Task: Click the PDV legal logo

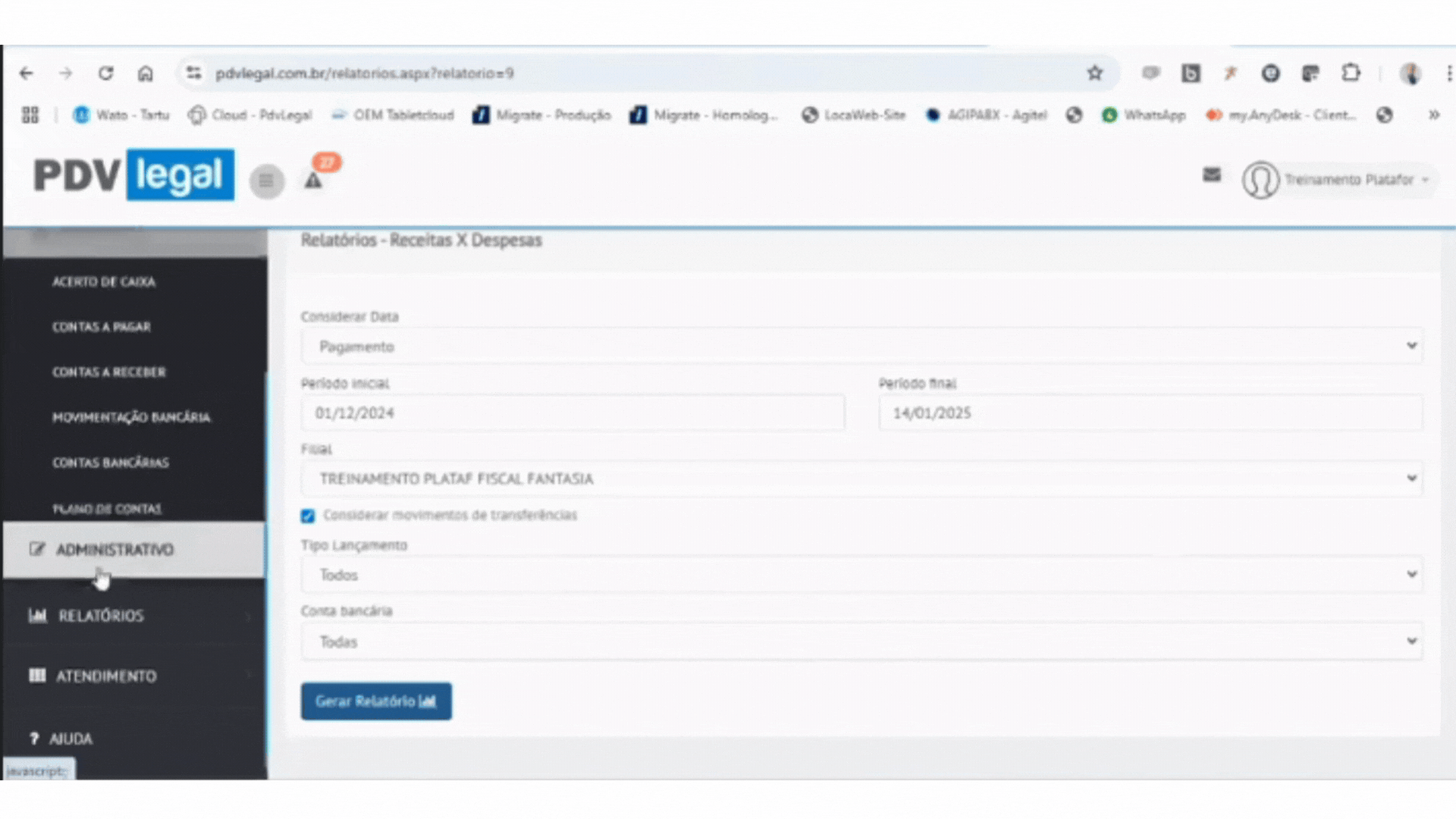Action: point(133,175)
